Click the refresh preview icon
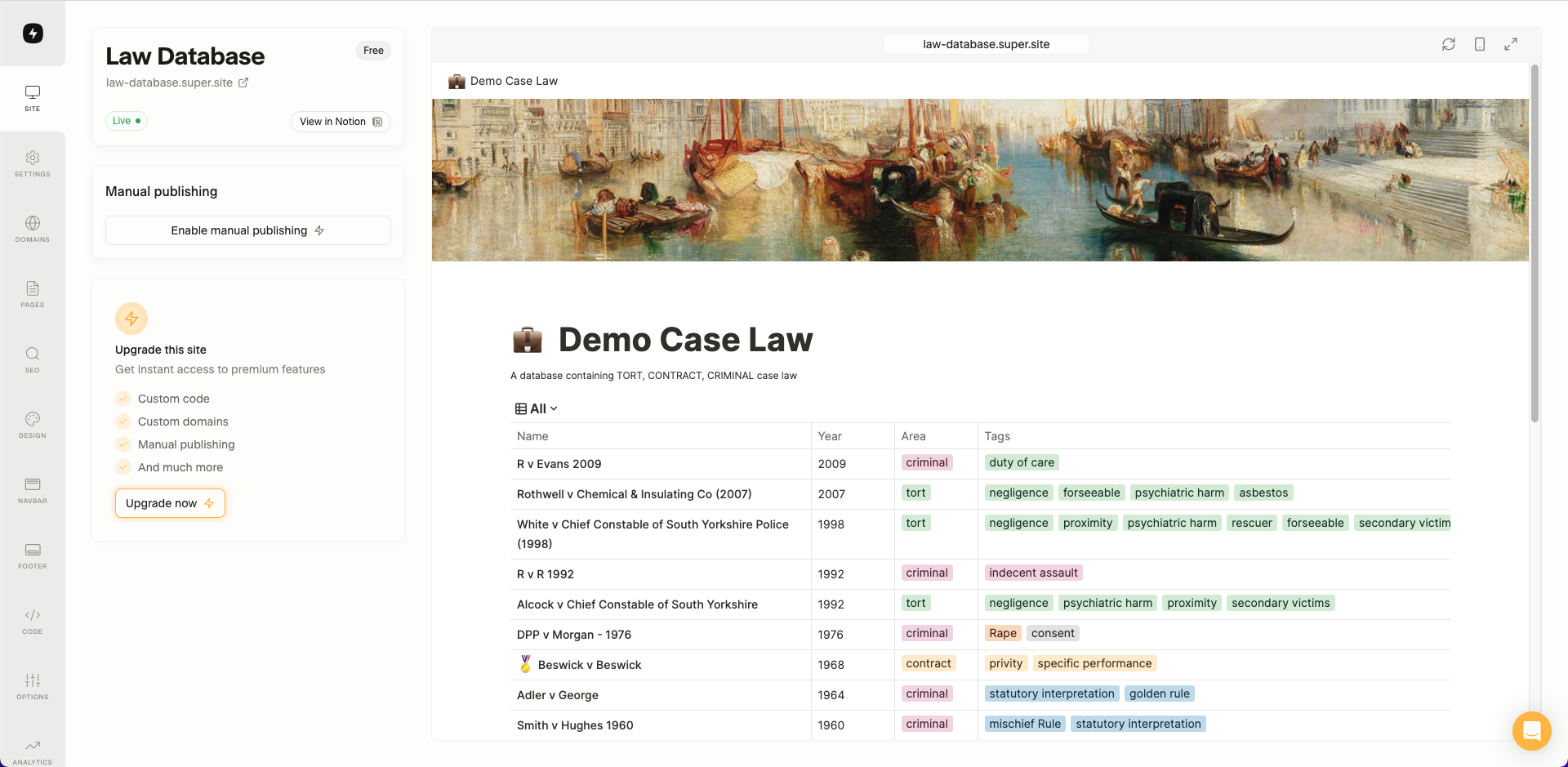The image size is (1568, 767). click(x=1449, y=44)
